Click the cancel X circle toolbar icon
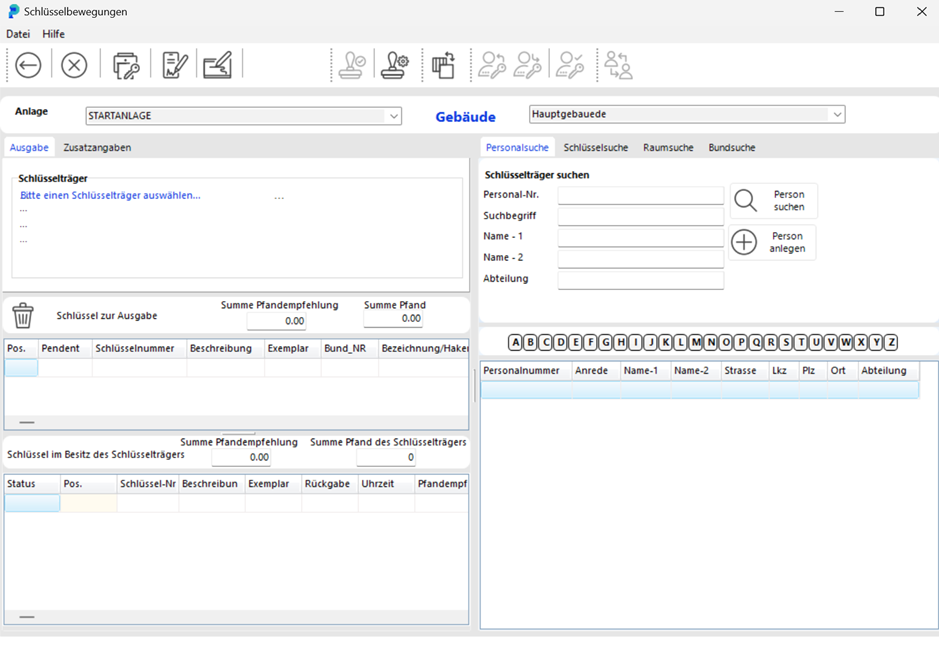Viewport: 939px width, 656px height. (x=74, y=66)
